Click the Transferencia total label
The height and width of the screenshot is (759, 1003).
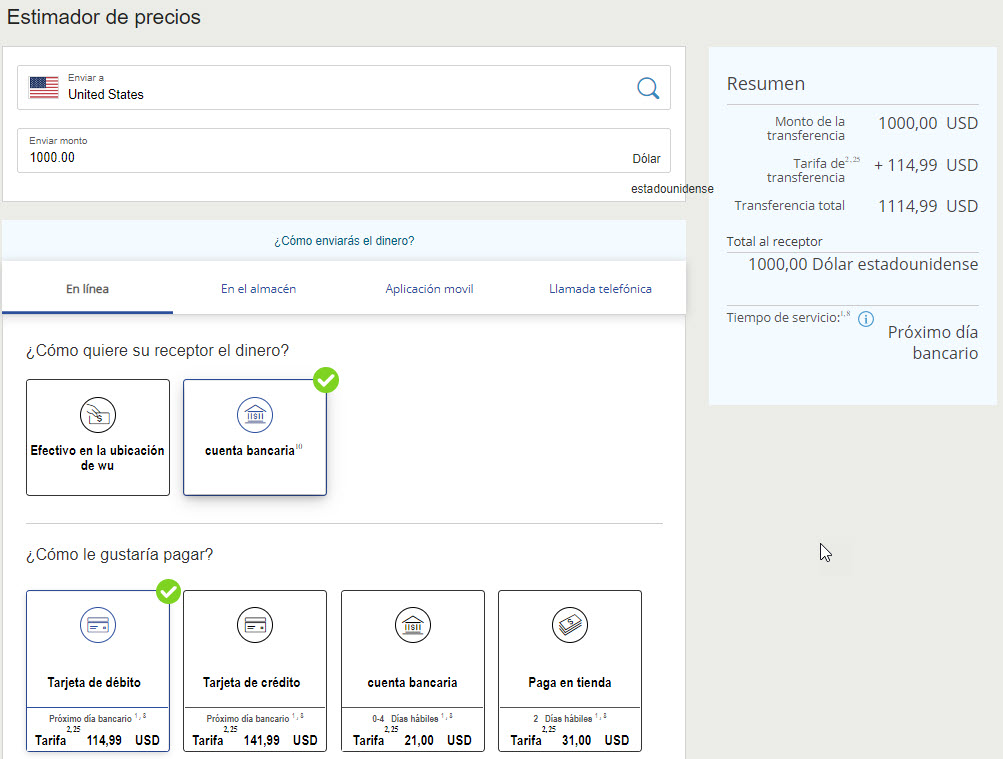[789, 206]
